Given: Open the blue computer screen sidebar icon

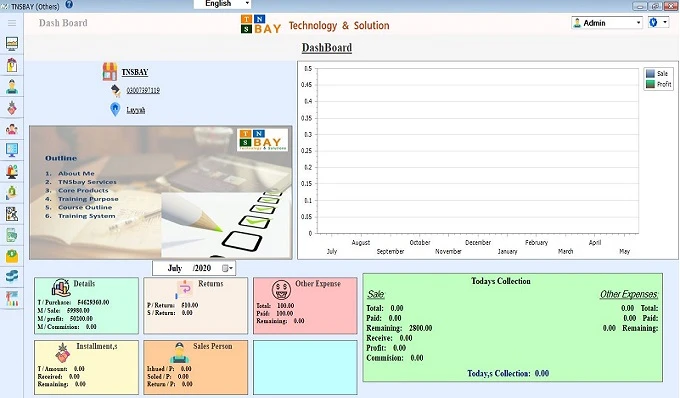Looking at the screenshot, I should [12, 150].
